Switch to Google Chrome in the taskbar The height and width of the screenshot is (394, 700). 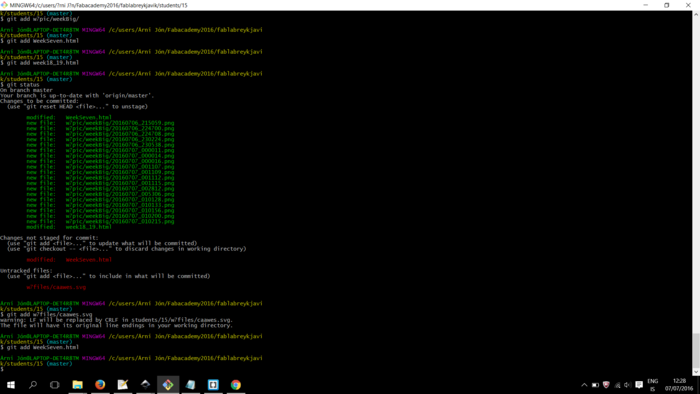coord(236,385)
